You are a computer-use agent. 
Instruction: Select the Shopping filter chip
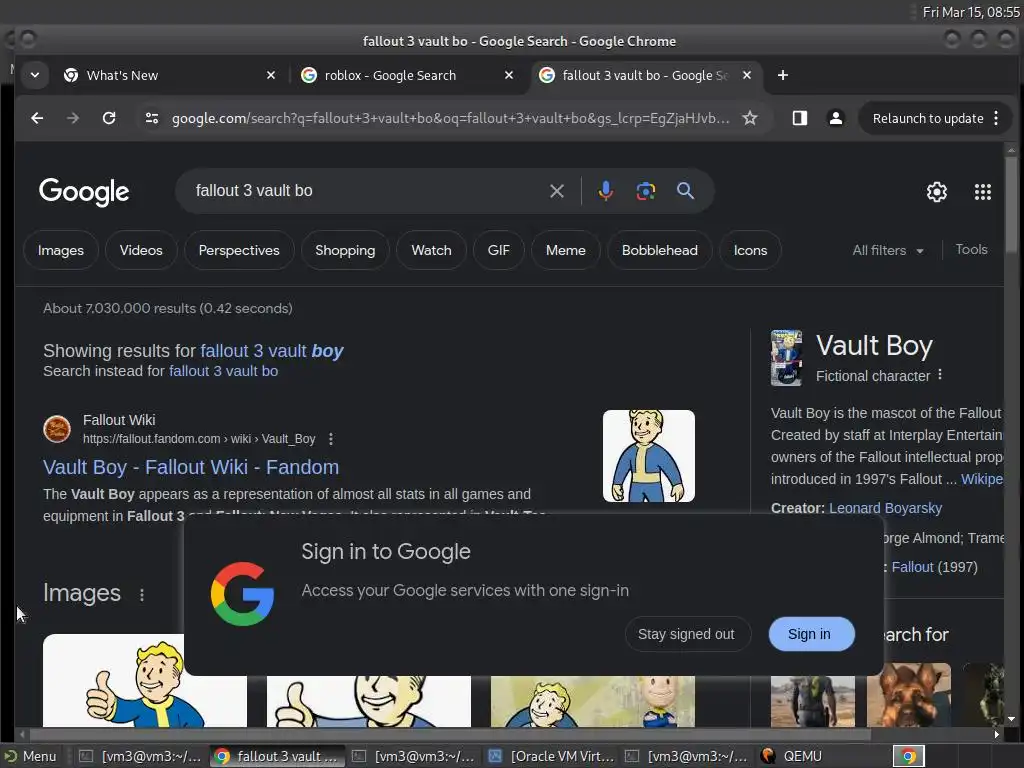[x=345, y=250]
